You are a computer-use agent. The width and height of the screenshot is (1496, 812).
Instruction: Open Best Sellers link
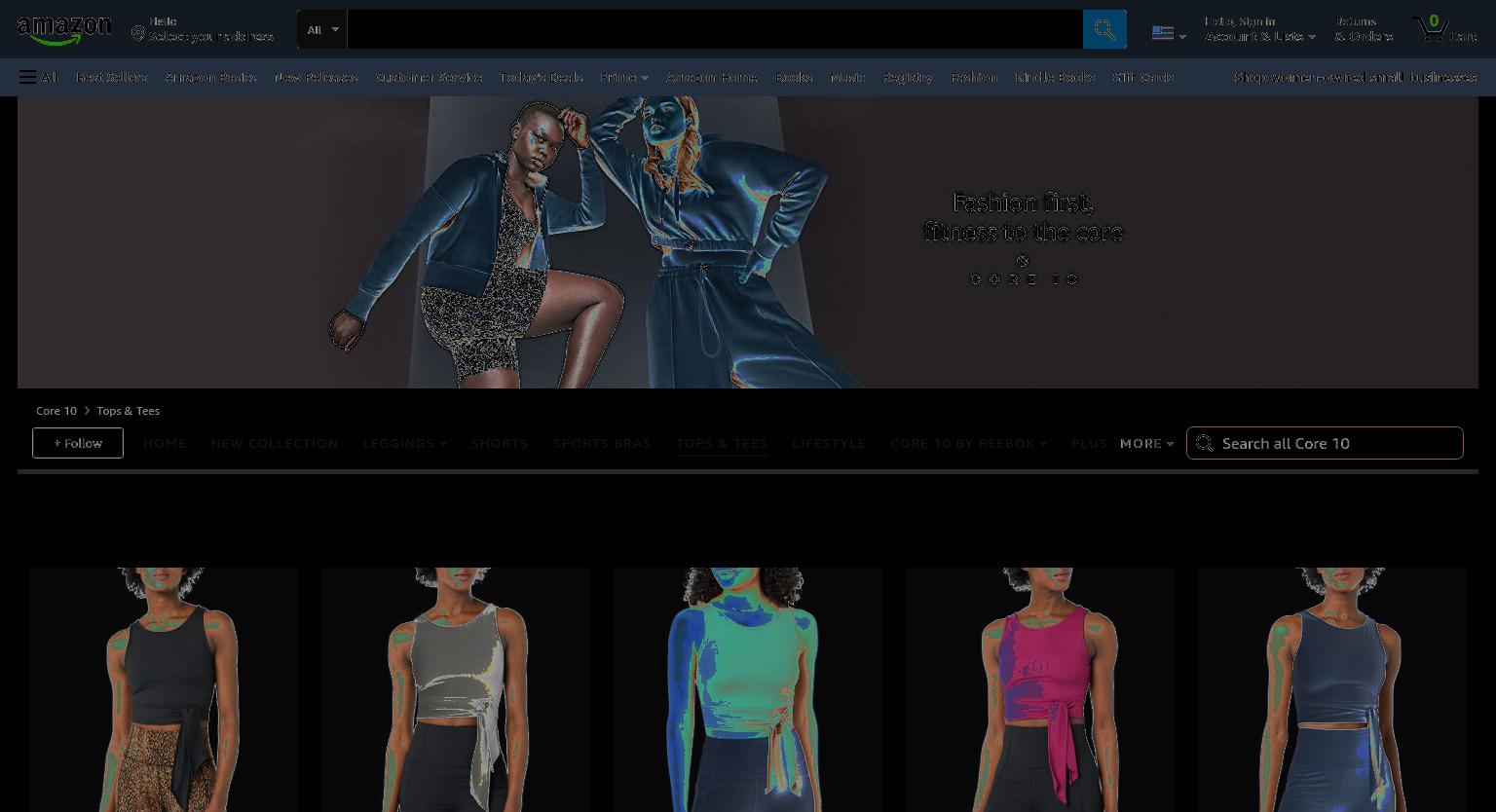(x=112, y=77)
